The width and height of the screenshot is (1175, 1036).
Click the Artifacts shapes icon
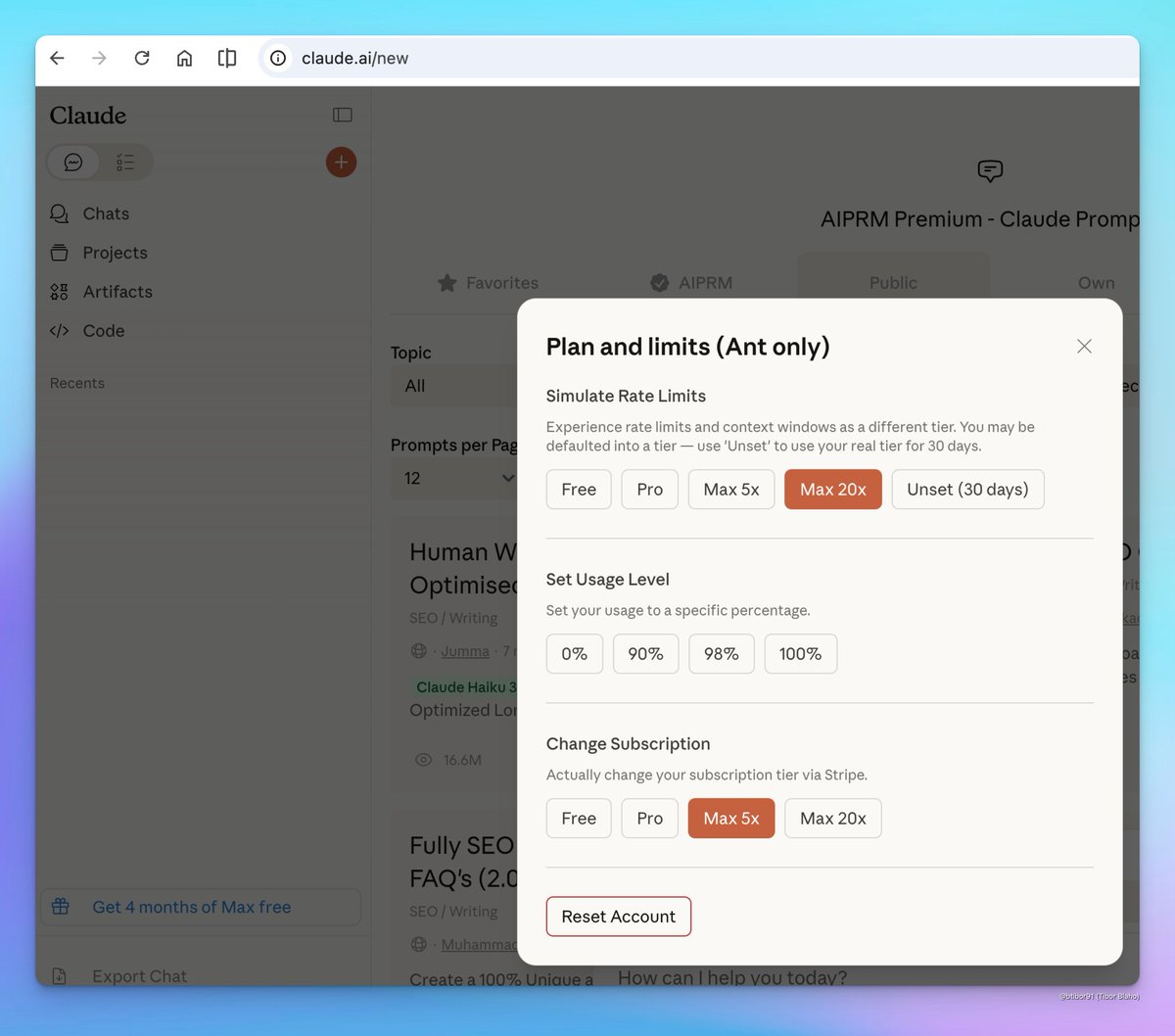(x=60, y=292)
